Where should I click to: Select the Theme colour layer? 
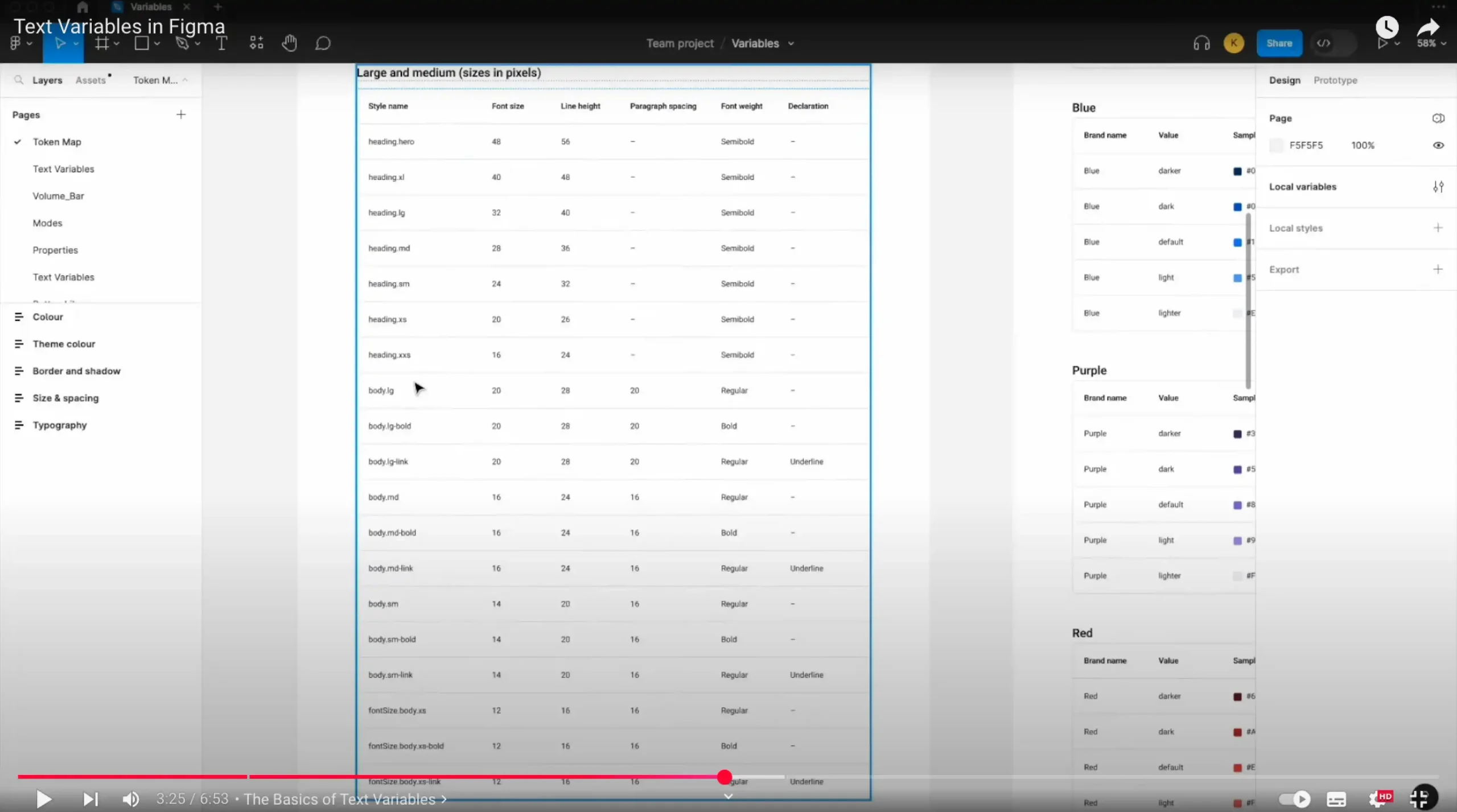64,344
